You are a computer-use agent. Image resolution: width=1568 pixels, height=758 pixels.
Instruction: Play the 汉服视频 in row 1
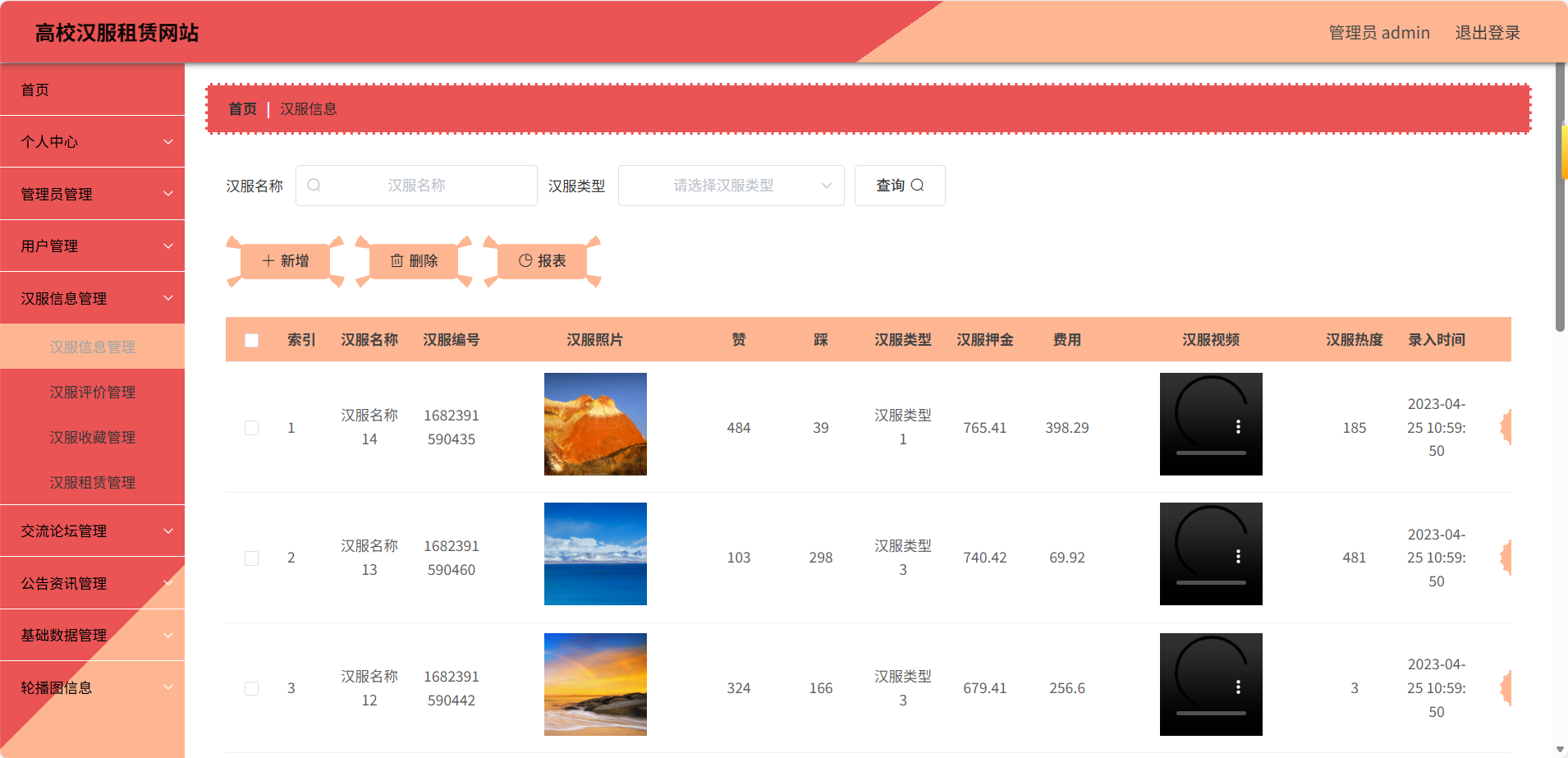click(x=1211, y=424)
